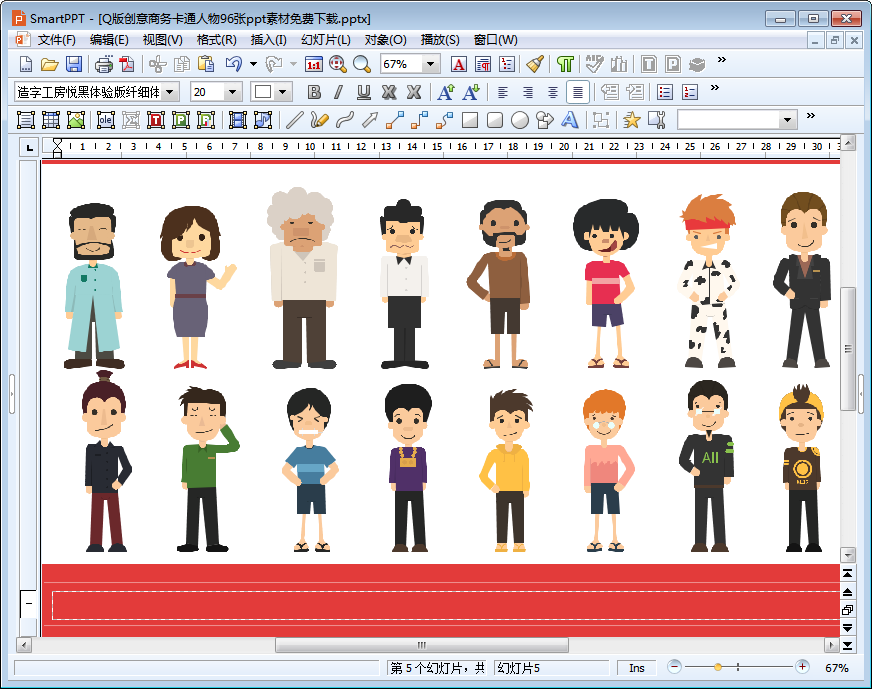This screenshot has height=689, width=872.
Task: Toggle bulleted list
Action: tap(665, 92)
